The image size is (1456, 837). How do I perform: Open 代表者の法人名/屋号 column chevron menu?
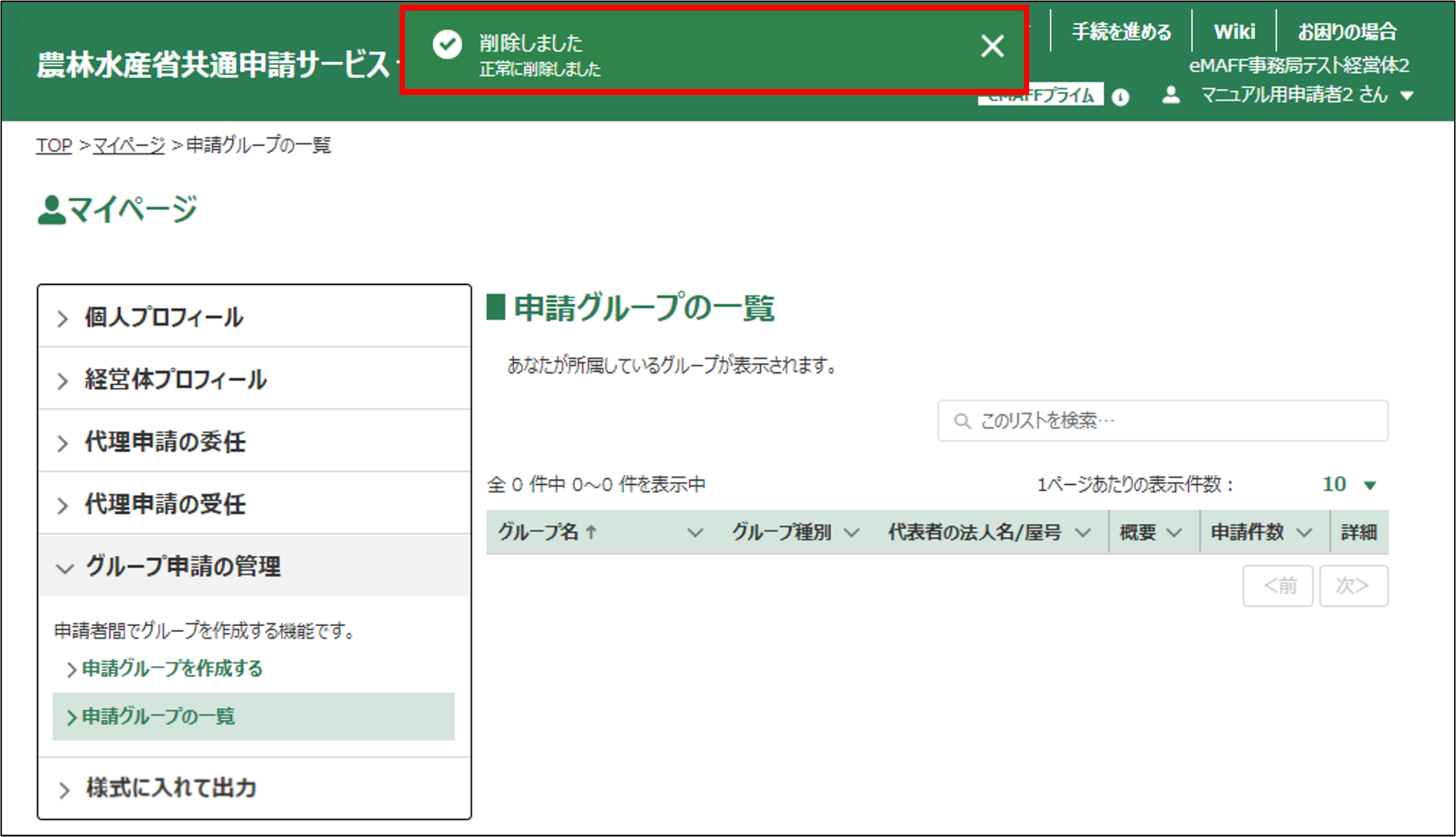1083,533
